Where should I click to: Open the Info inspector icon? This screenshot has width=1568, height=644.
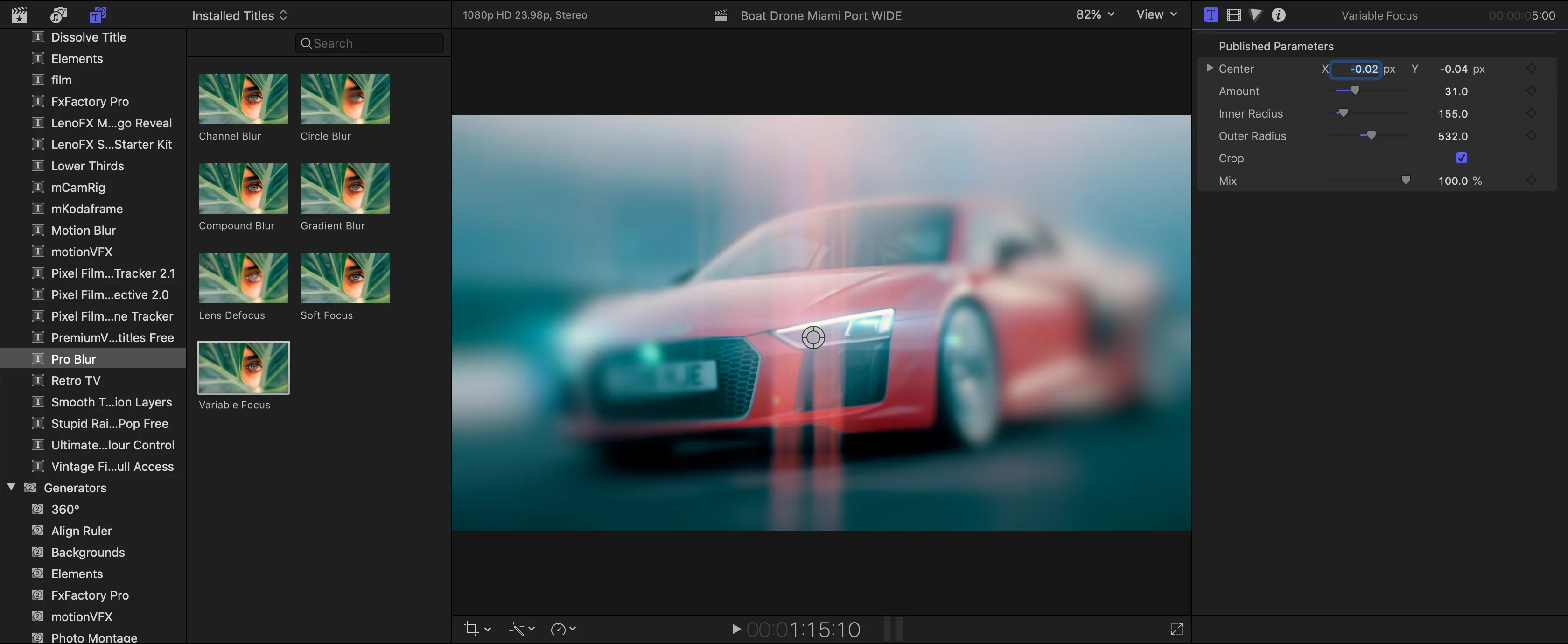pos(1278,15)
